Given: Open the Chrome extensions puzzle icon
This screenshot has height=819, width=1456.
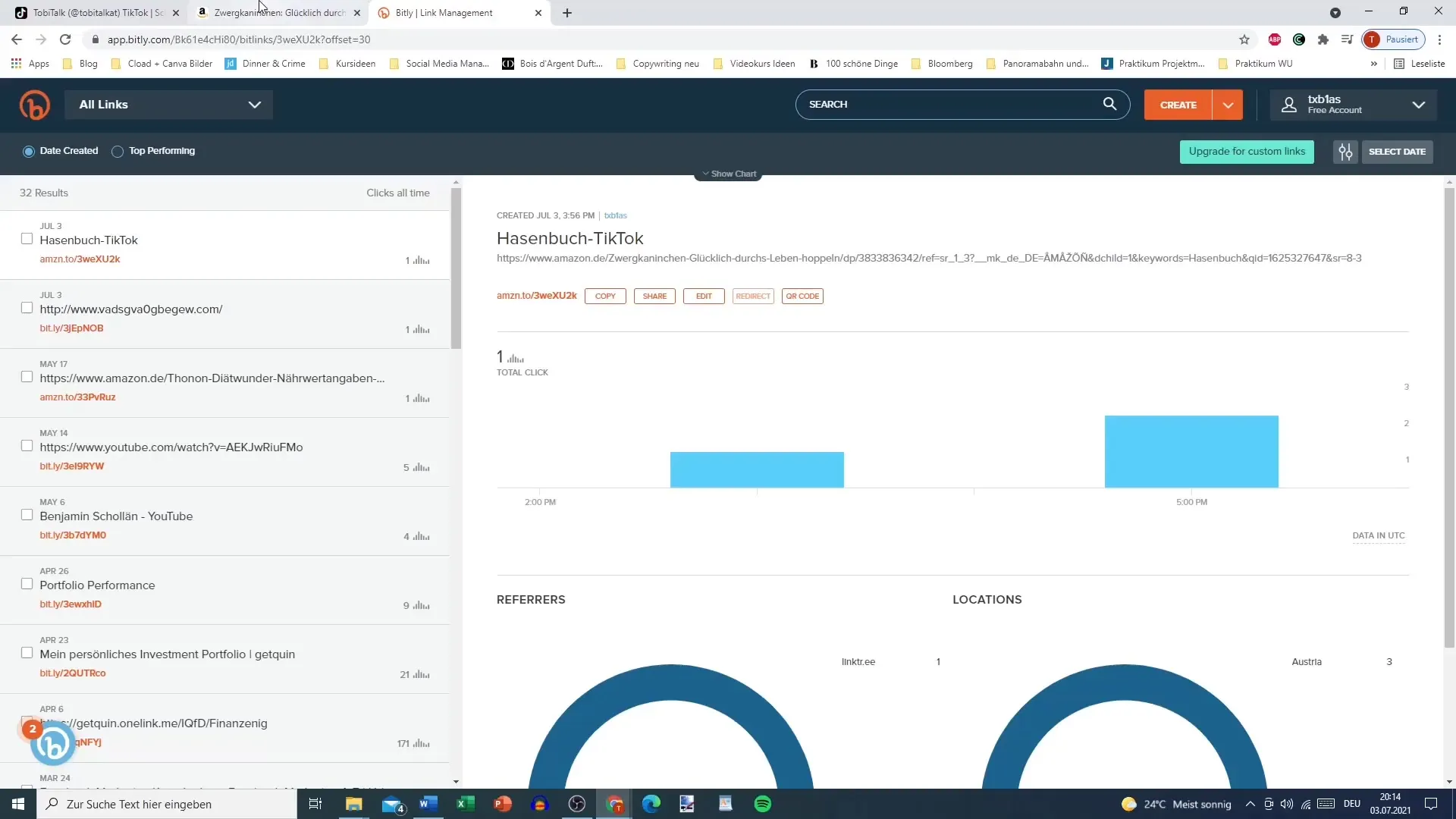Looking at the screenshot, I should (1323, 39).
